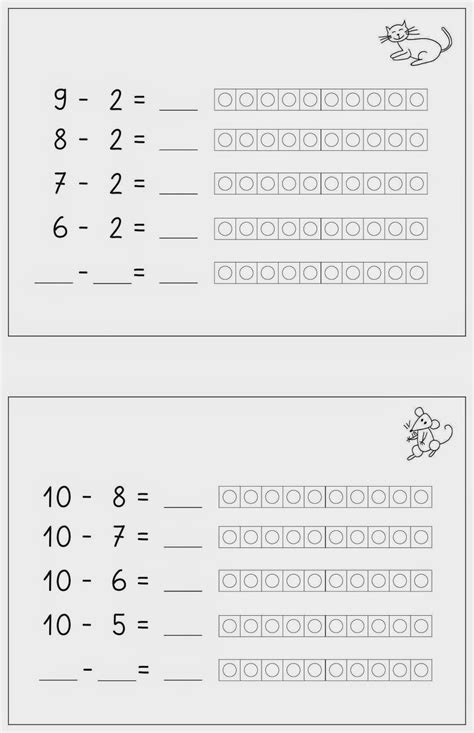Screen dimensions: 474x733
Task: Click the first circle in the 7 - 2 row
Action: click(225, 183)
